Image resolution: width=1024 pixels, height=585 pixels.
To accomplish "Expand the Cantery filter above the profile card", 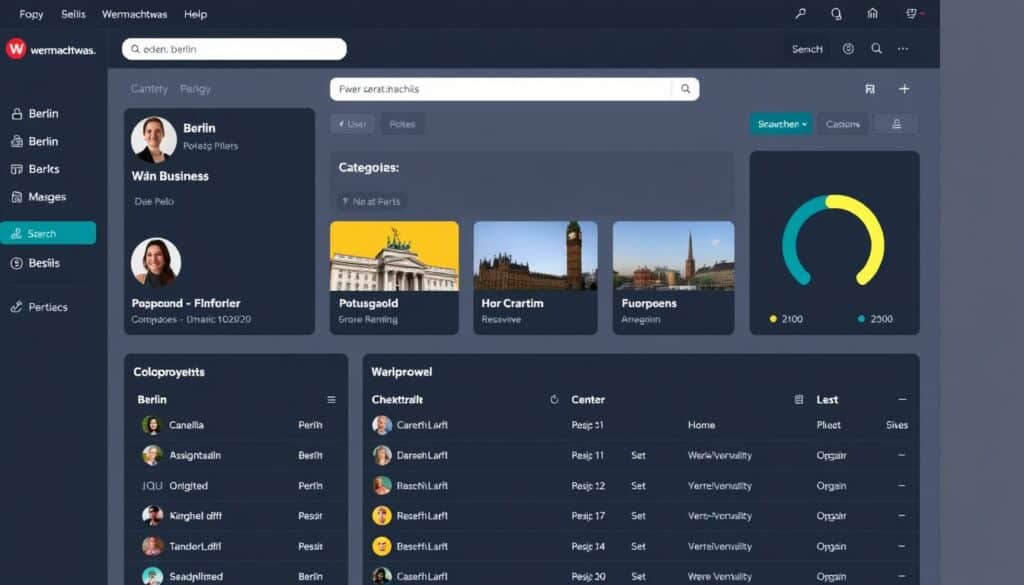I will 148,88.
